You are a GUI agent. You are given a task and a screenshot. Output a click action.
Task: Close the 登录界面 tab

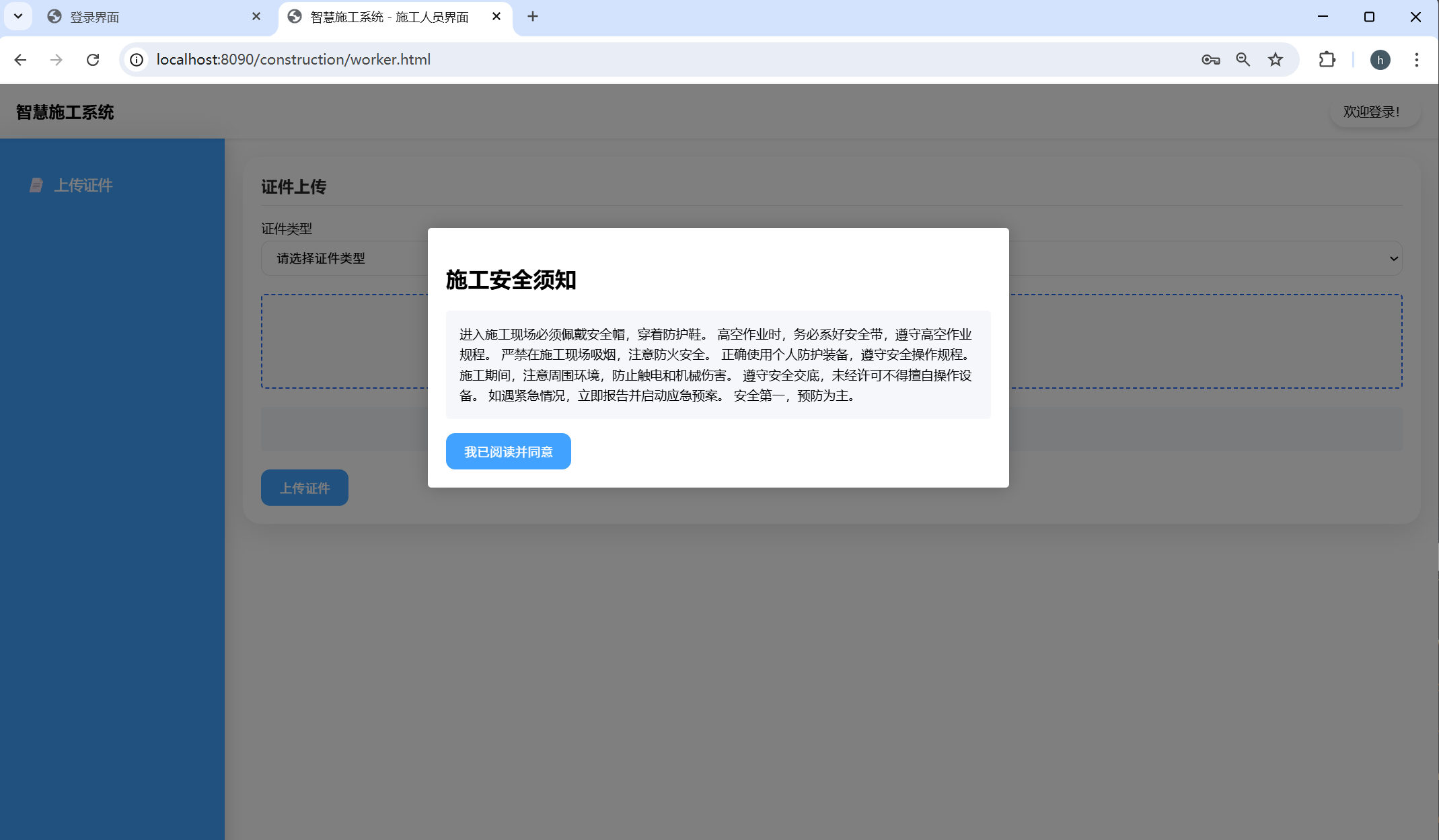pos(256,16)
